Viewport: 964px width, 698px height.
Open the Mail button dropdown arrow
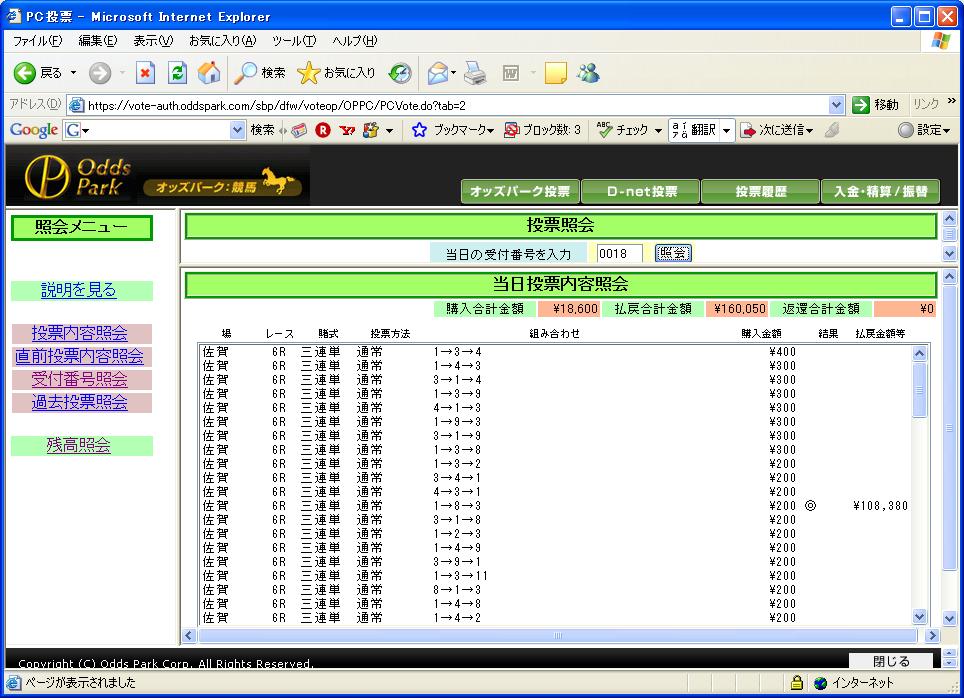click(x=453, y=73)
